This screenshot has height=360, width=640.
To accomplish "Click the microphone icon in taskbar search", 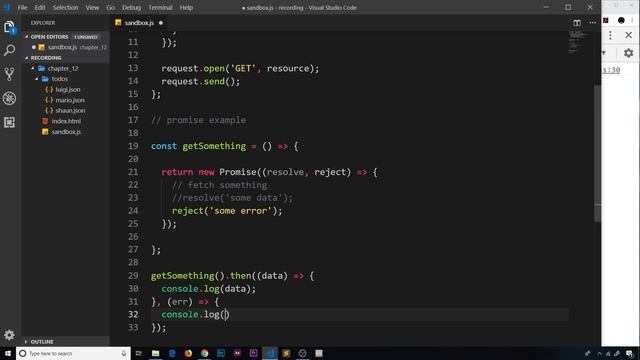I will [x=124, y=353].
